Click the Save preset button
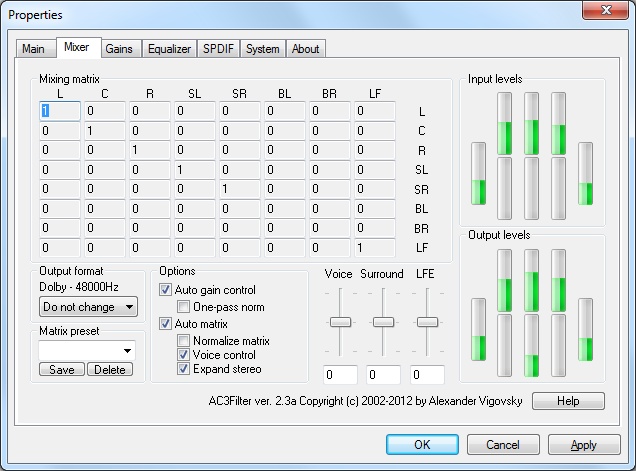 [x=62, y=370]
